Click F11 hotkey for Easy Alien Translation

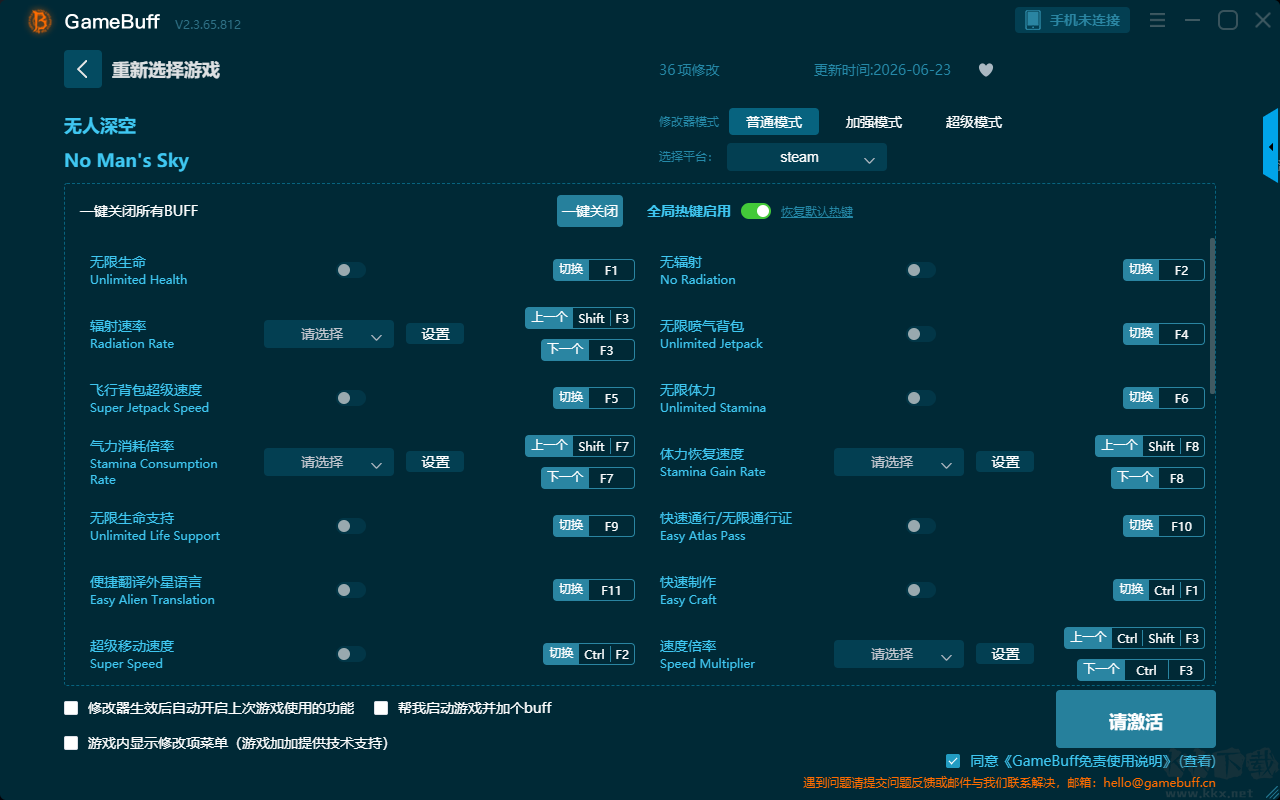tap(594, 590)
